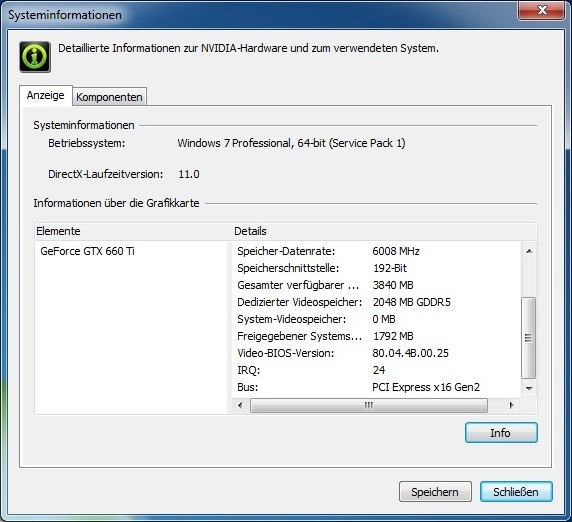The image size is (572, 522).
Task: Click the 80.04.4B.00.25 BIOS value
Action: 410,353
